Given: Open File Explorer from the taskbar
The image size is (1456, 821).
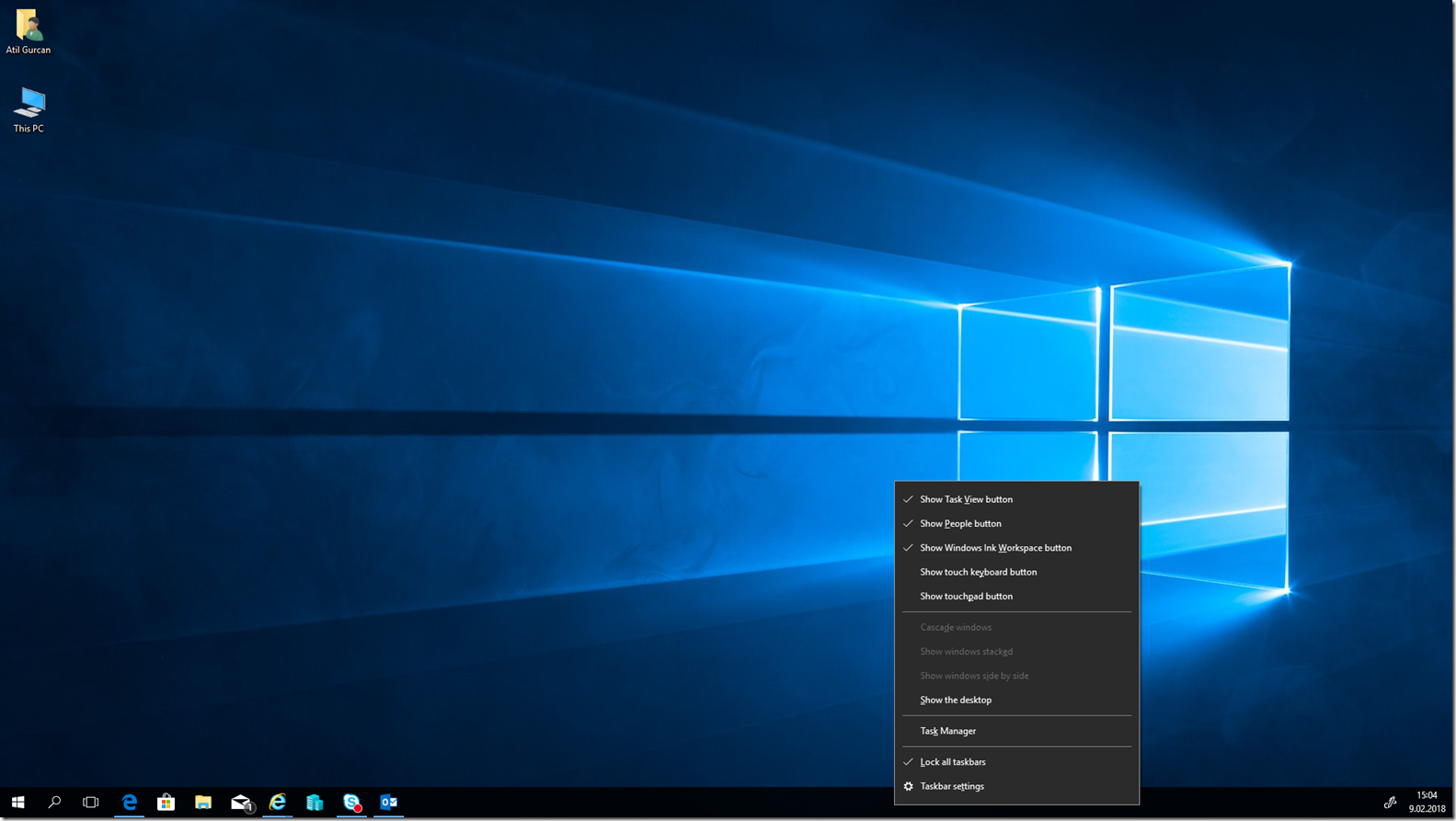Looking at the screenshot, I should [x=203, y=803].
